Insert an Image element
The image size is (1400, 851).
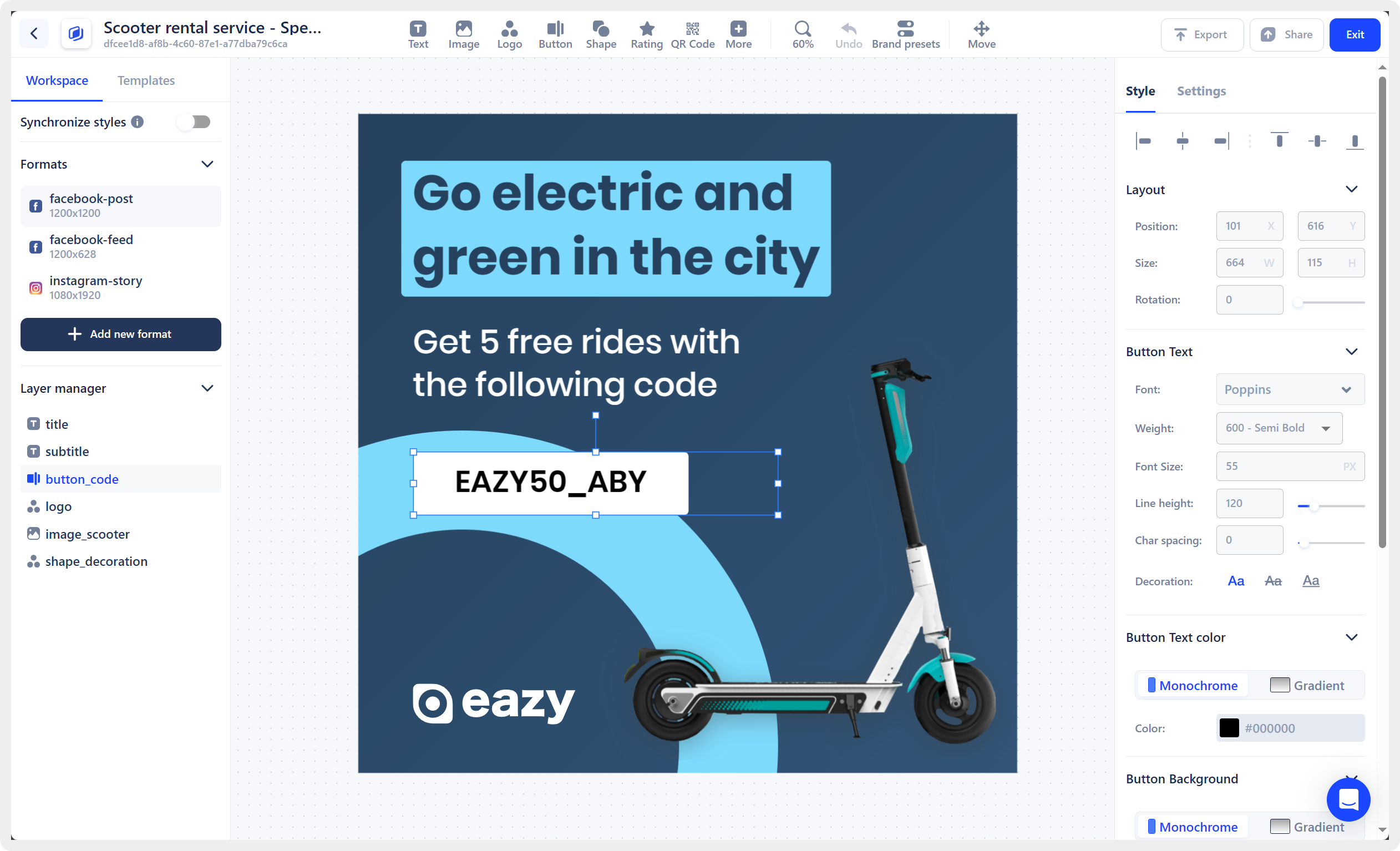464,34
